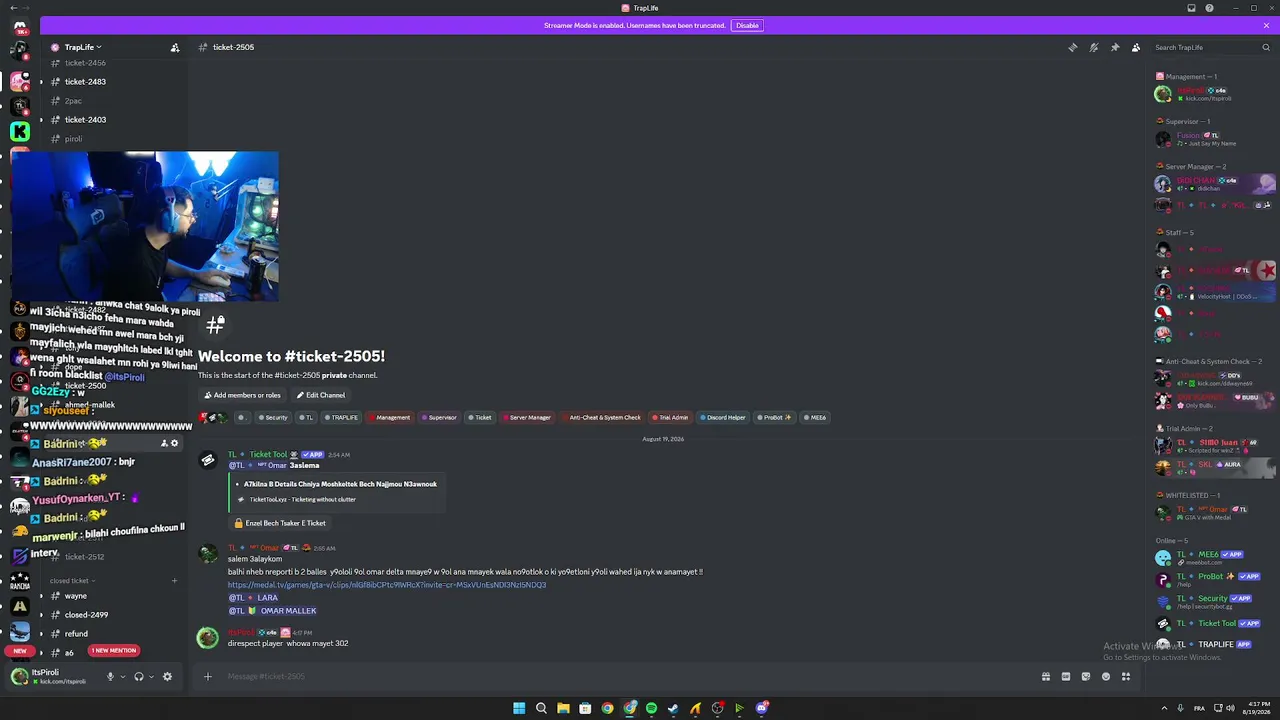Open the Inbox icon in title bar
Screen dimensions: 1280x720
click(1191, 8)
